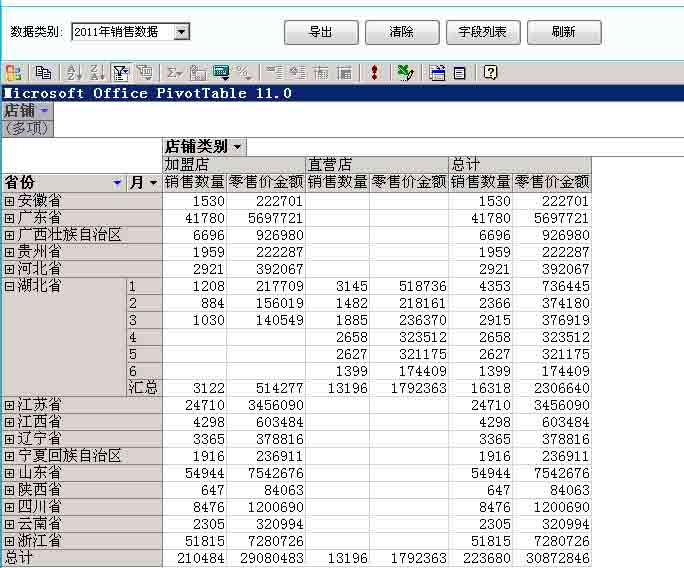
Task: Select cell value 29080483
Action: pos(266,558)
